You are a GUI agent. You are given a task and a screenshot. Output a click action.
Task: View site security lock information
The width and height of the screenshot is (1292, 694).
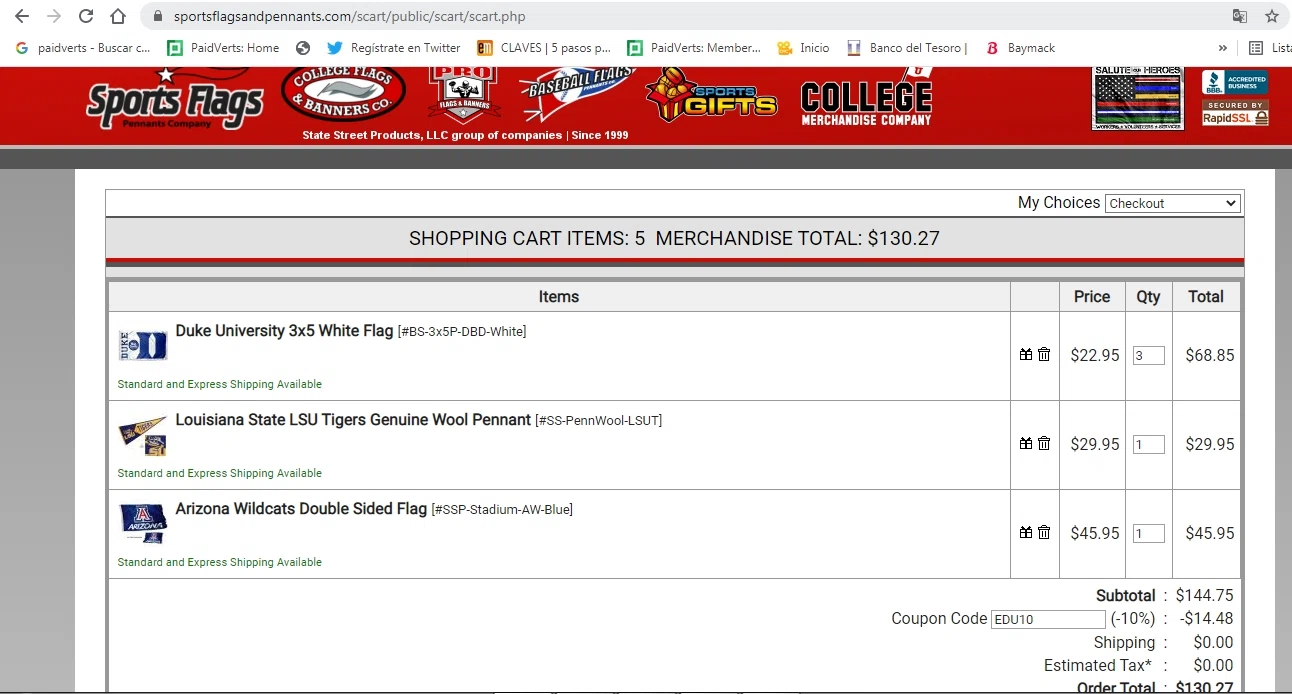tap(158, 16)
